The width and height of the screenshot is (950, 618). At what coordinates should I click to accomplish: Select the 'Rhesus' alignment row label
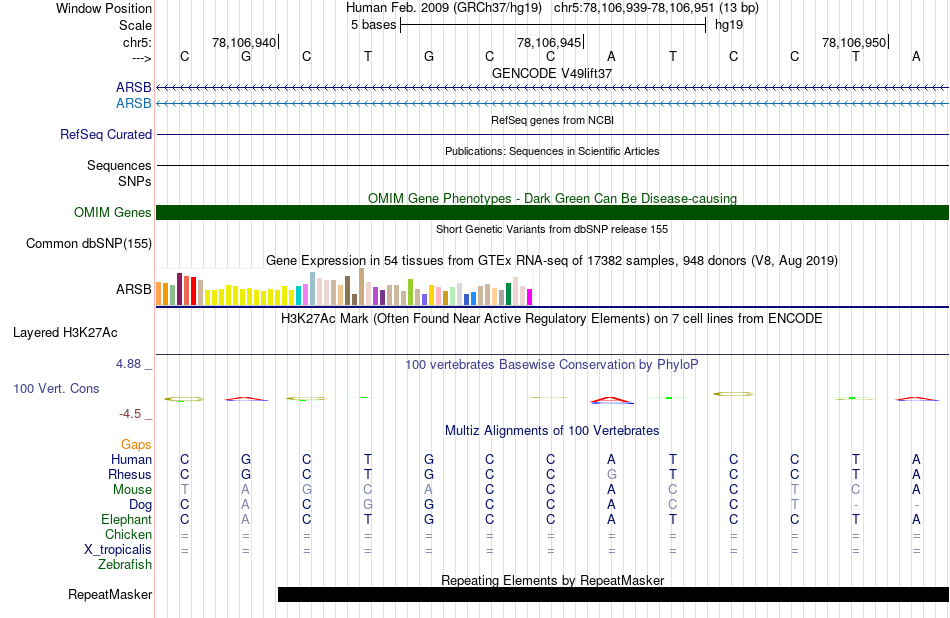tap(130, 474)
